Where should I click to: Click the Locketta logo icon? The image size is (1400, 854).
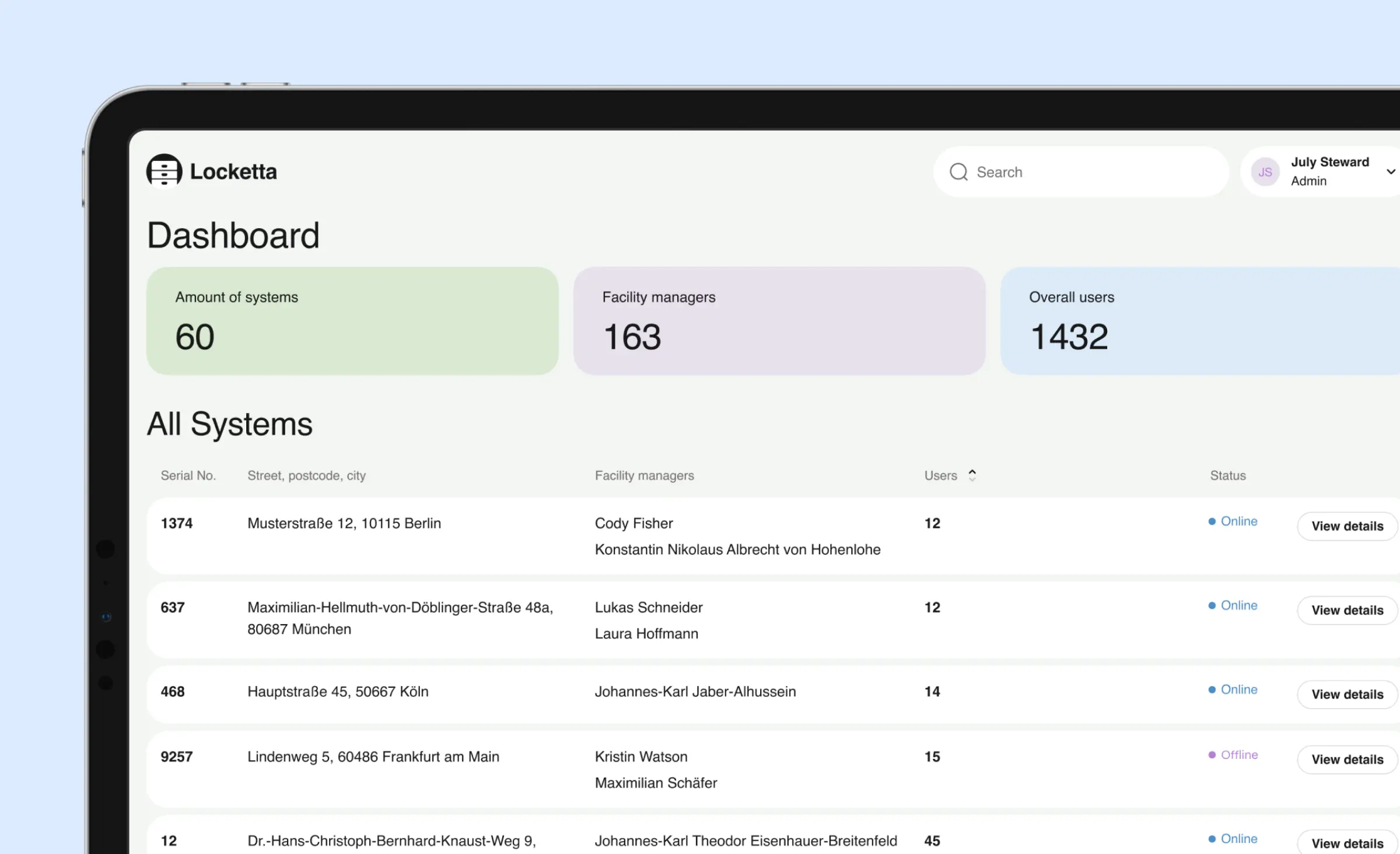click(164, 171)
